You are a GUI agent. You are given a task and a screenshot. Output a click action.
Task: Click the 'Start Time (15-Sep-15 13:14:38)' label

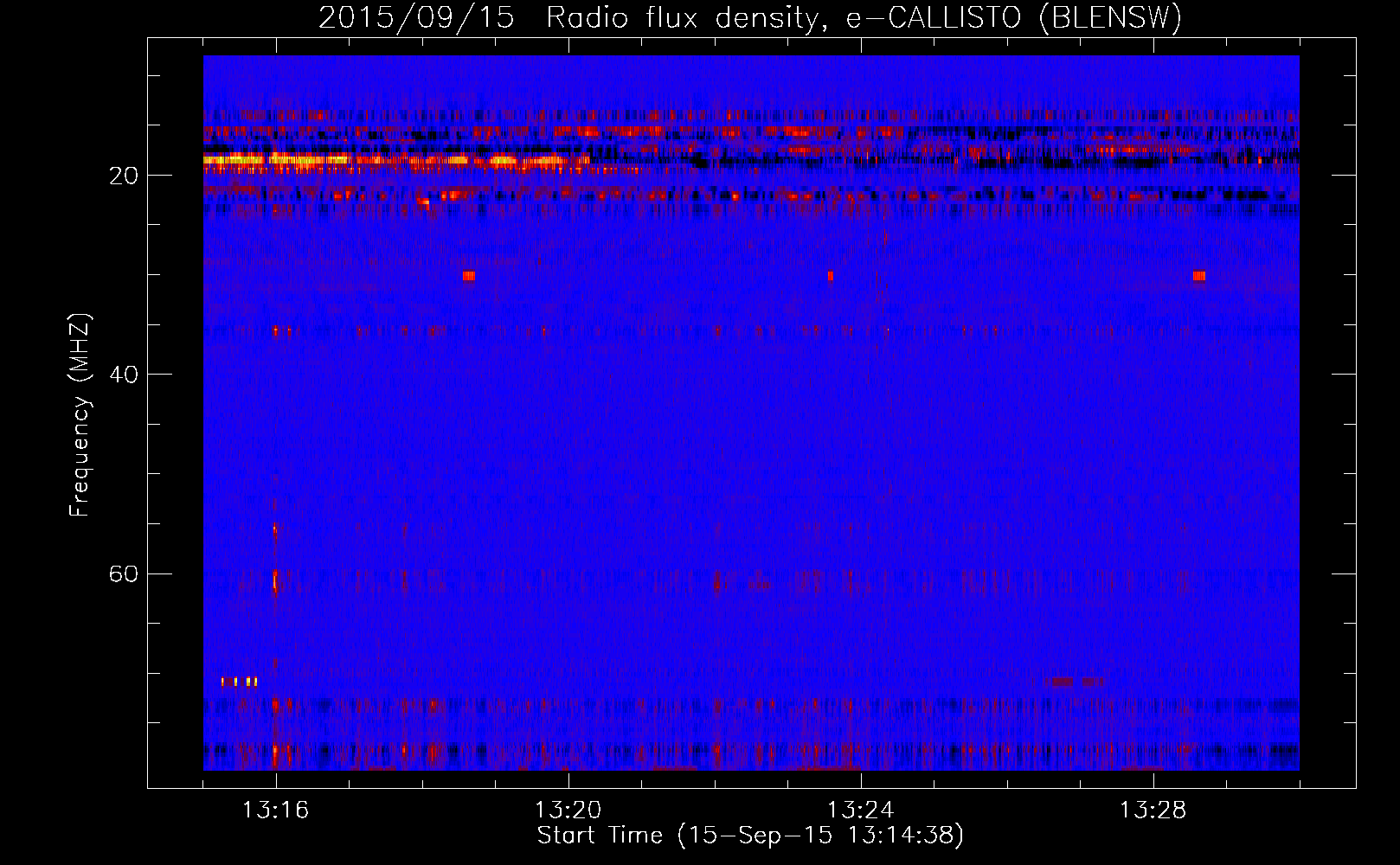click(750, 836)
